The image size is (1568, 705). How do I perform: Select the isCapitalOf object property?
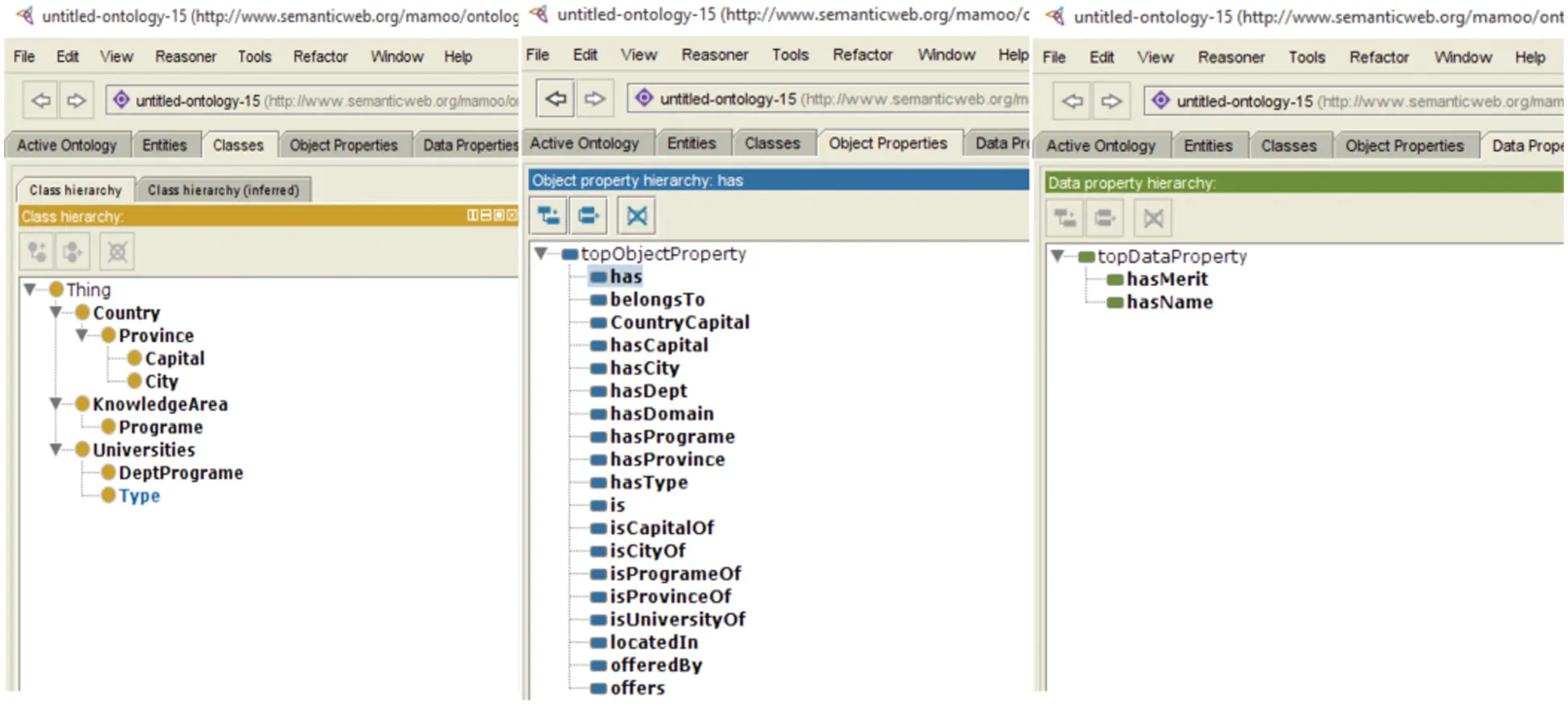click(662, 527)
